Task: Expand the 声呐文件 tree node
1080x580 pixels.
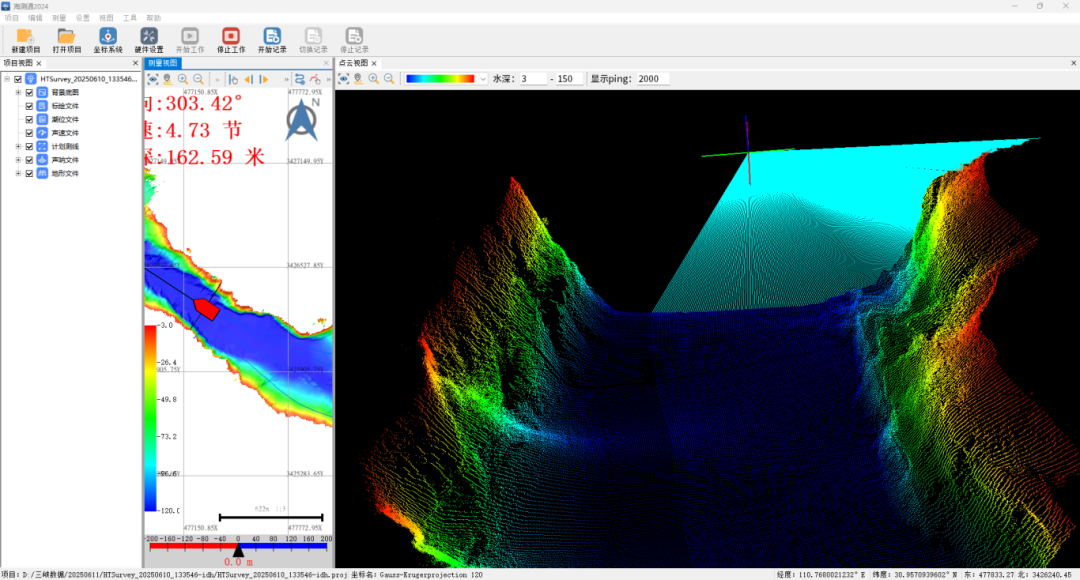Action: click(17, 160)
